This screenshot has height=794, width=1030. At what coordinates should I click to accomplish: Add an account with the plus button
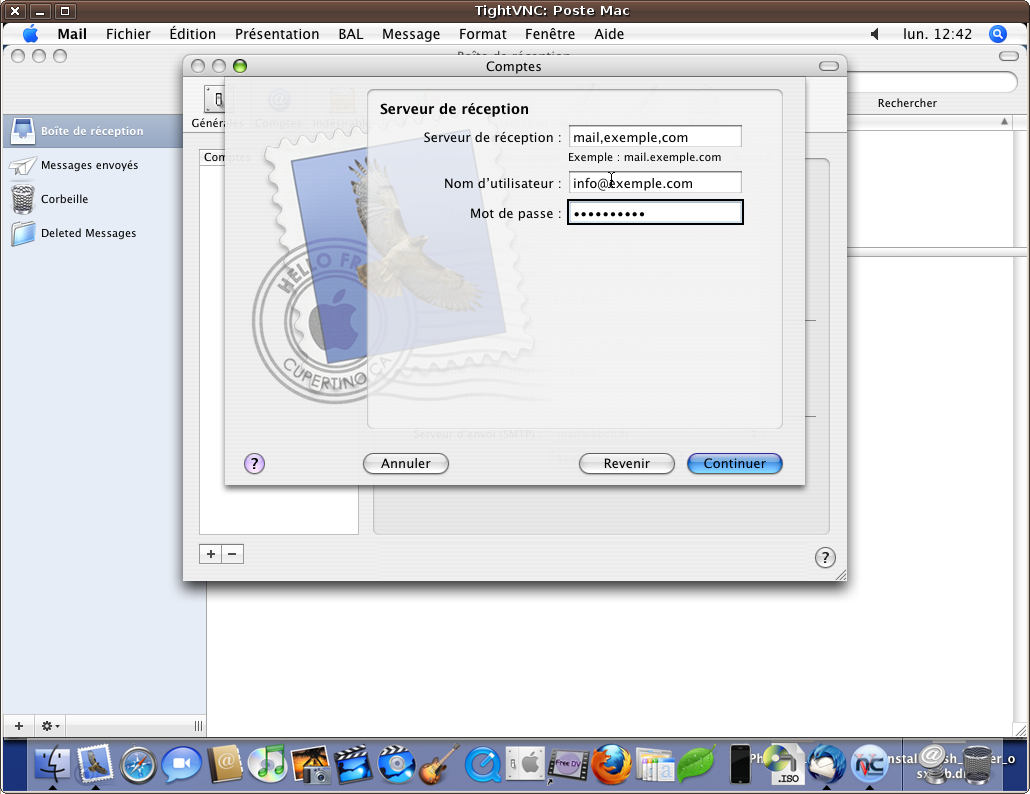tap(211, 554)
